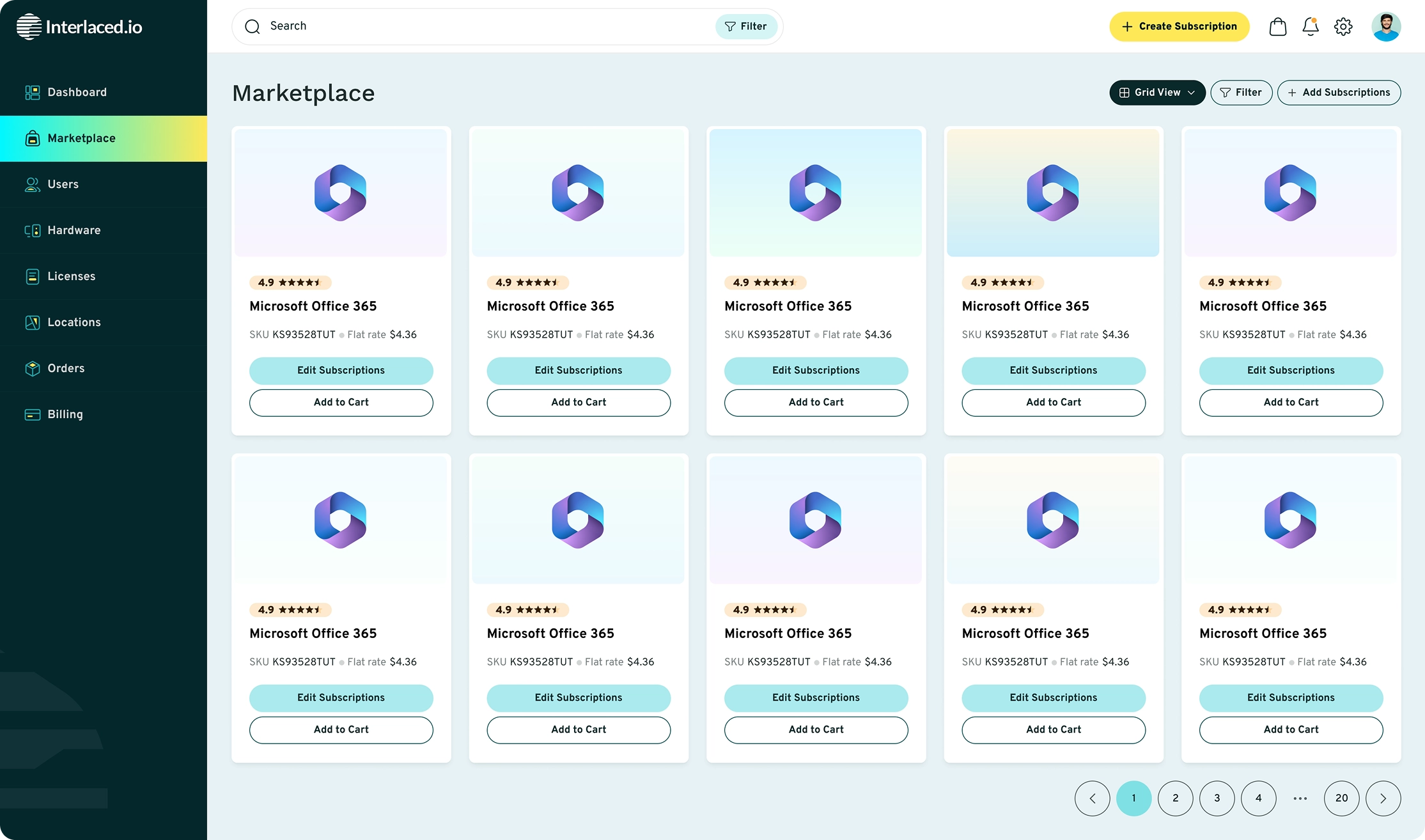Add the first Office 365 card to cart
Viewport: 1425px width, 840px height.
coord(341,403)
